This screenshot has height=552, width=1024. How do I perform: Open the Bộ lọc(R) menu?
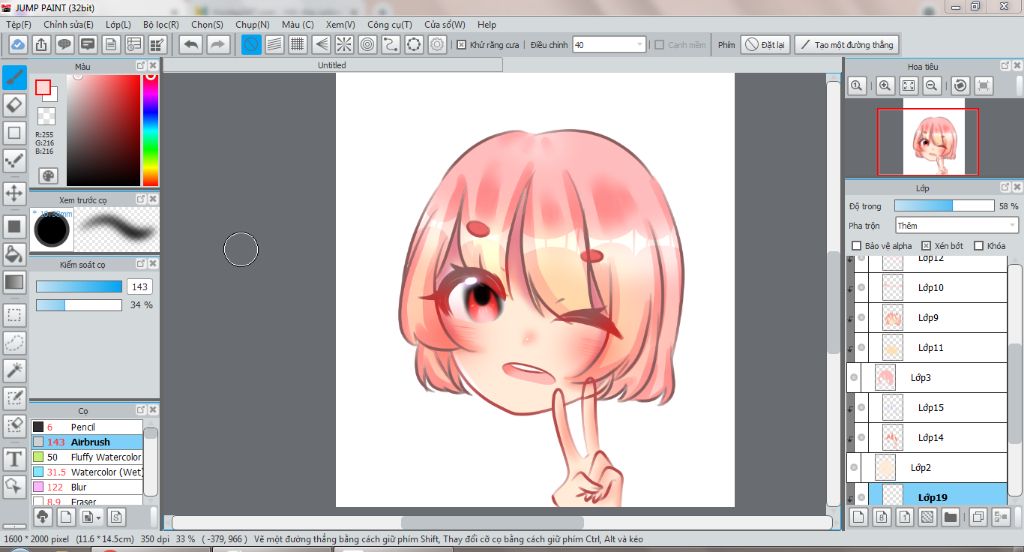[x=161, y=24]
